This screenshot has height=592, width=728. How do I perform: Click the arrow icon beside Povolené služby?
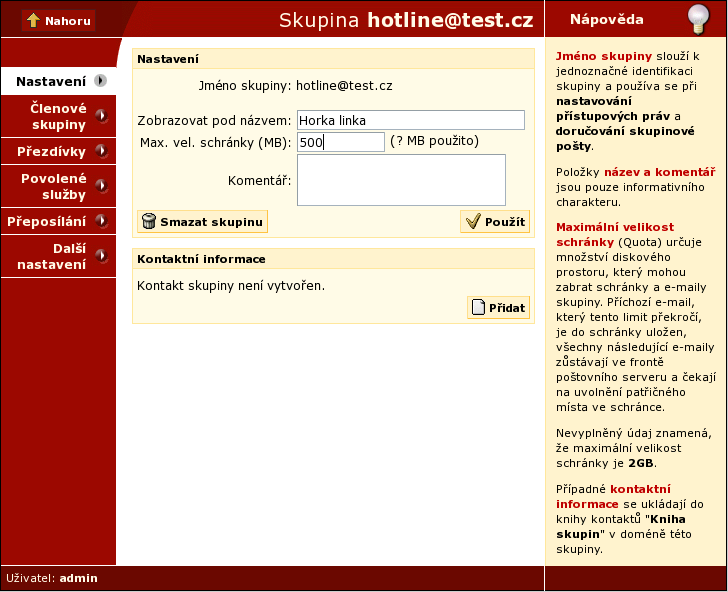click(x=102, y=186)
